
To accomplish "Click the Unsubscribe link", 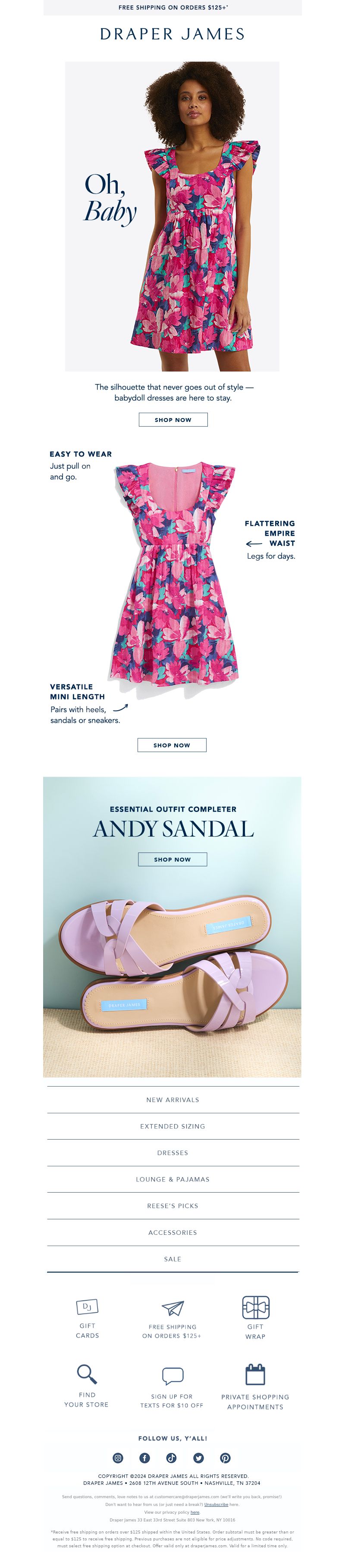I will click(216, 1504).
